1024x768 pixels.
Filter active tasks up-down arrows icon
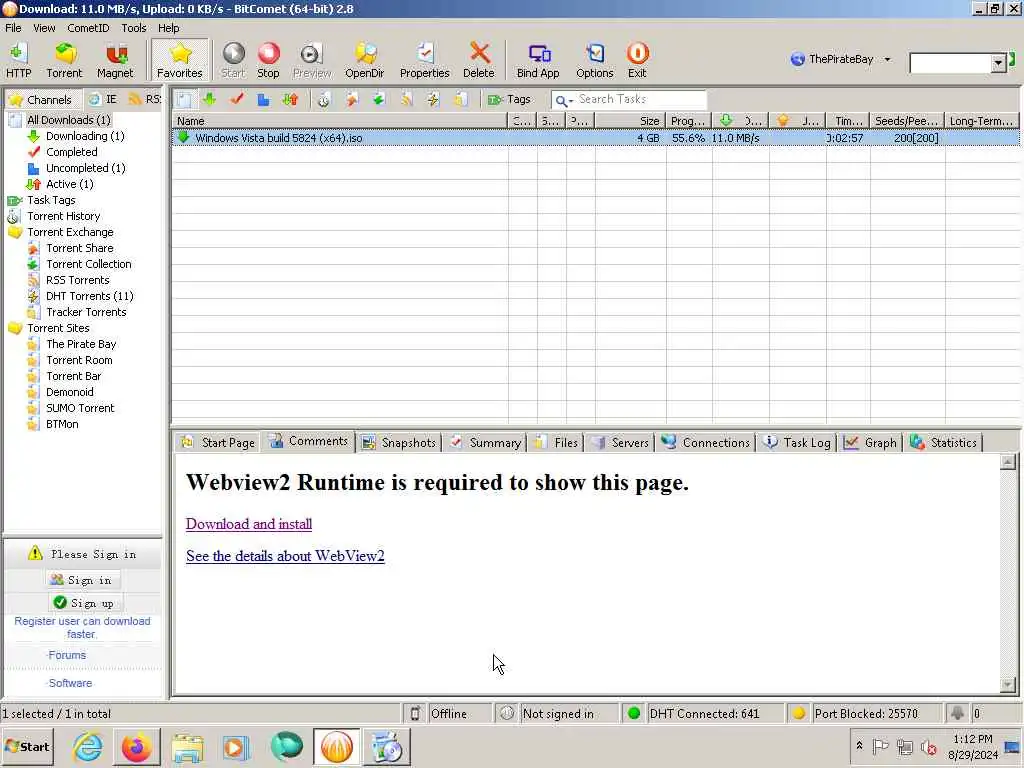click(290, 99)
